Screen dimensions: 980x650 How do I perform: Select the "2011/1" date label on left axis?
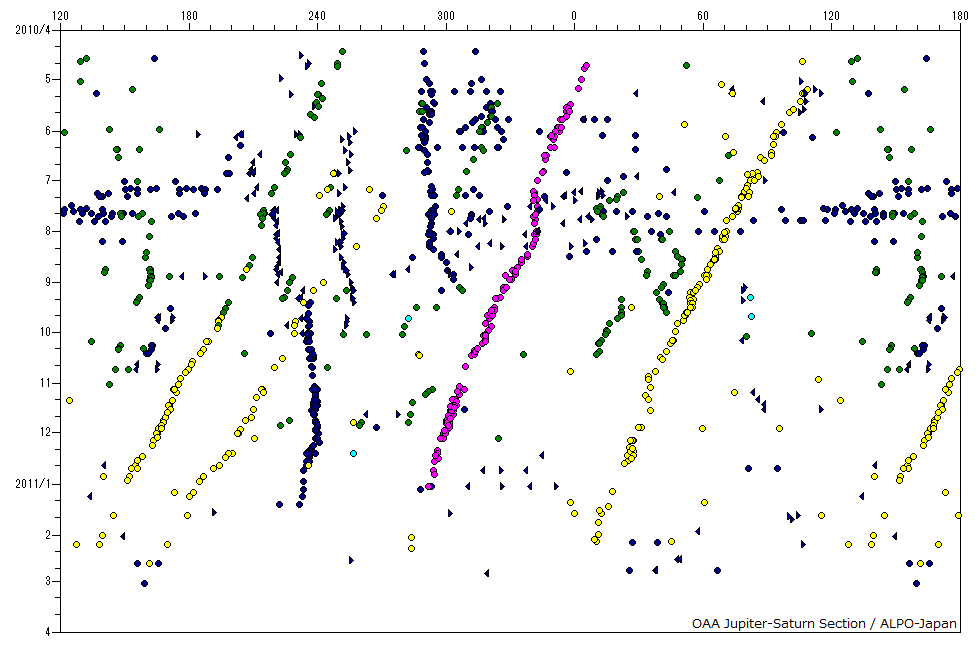(32, 484)
